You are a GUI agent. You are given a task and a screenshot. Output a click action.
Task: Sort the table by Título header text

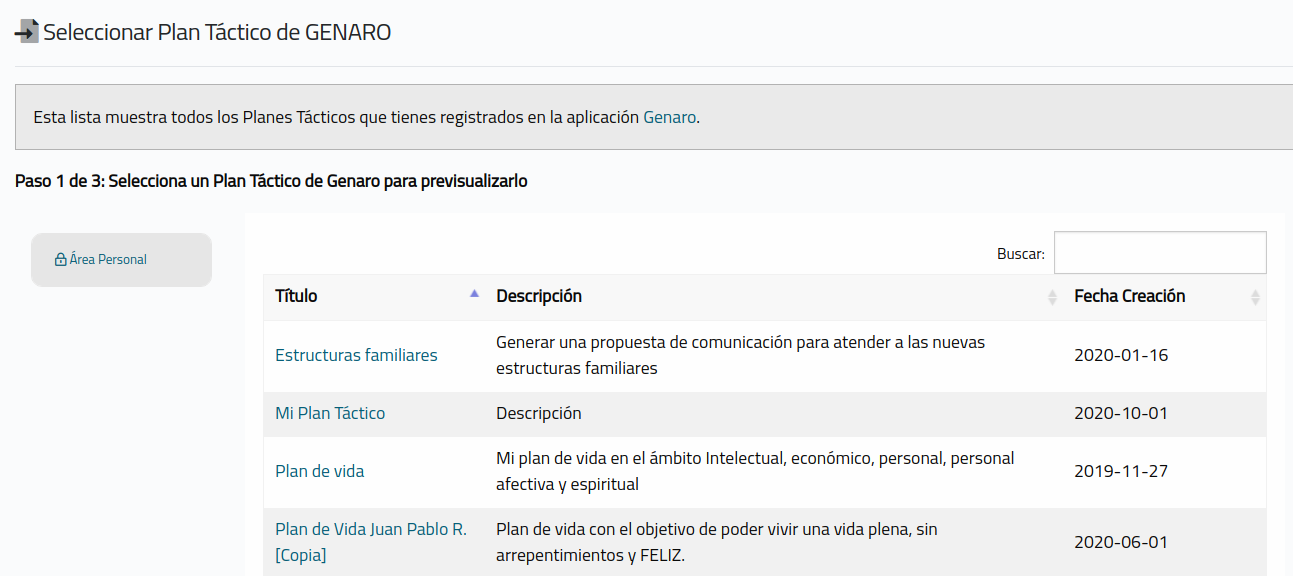click(296, 296)
